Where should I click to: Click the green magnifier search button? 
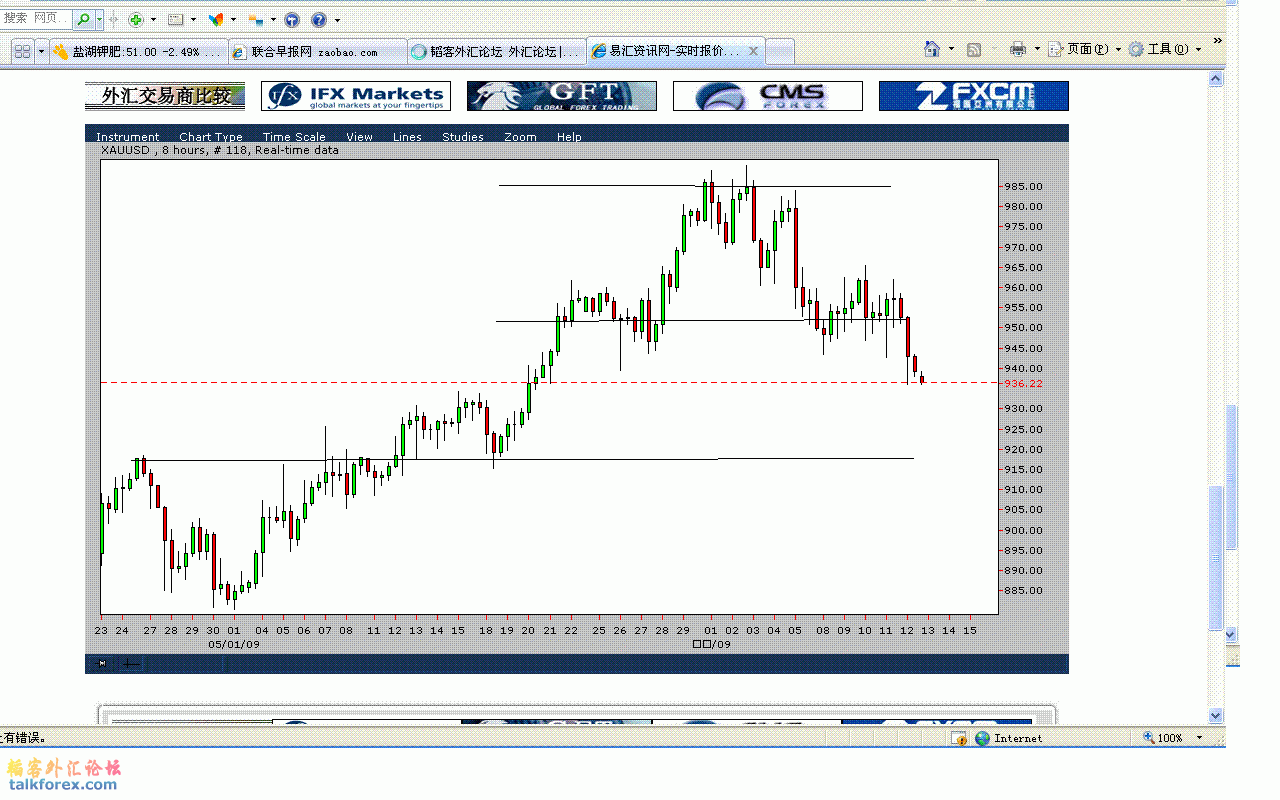(x=84, y=19)
